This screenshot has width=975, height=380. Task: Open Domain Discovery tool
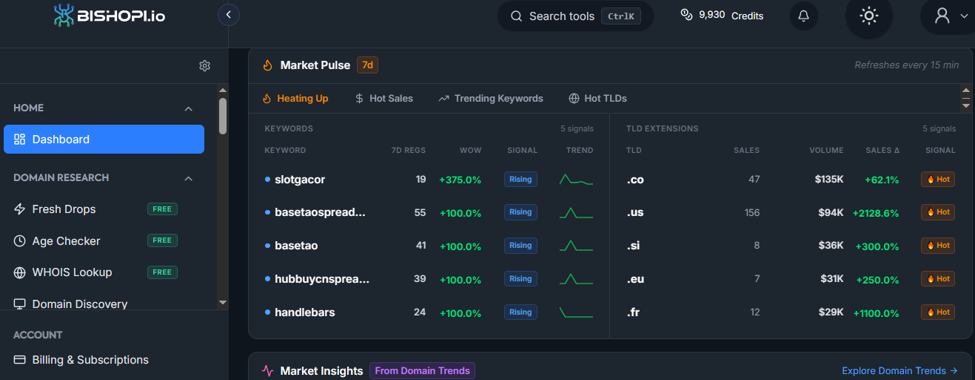click(80, 304)
